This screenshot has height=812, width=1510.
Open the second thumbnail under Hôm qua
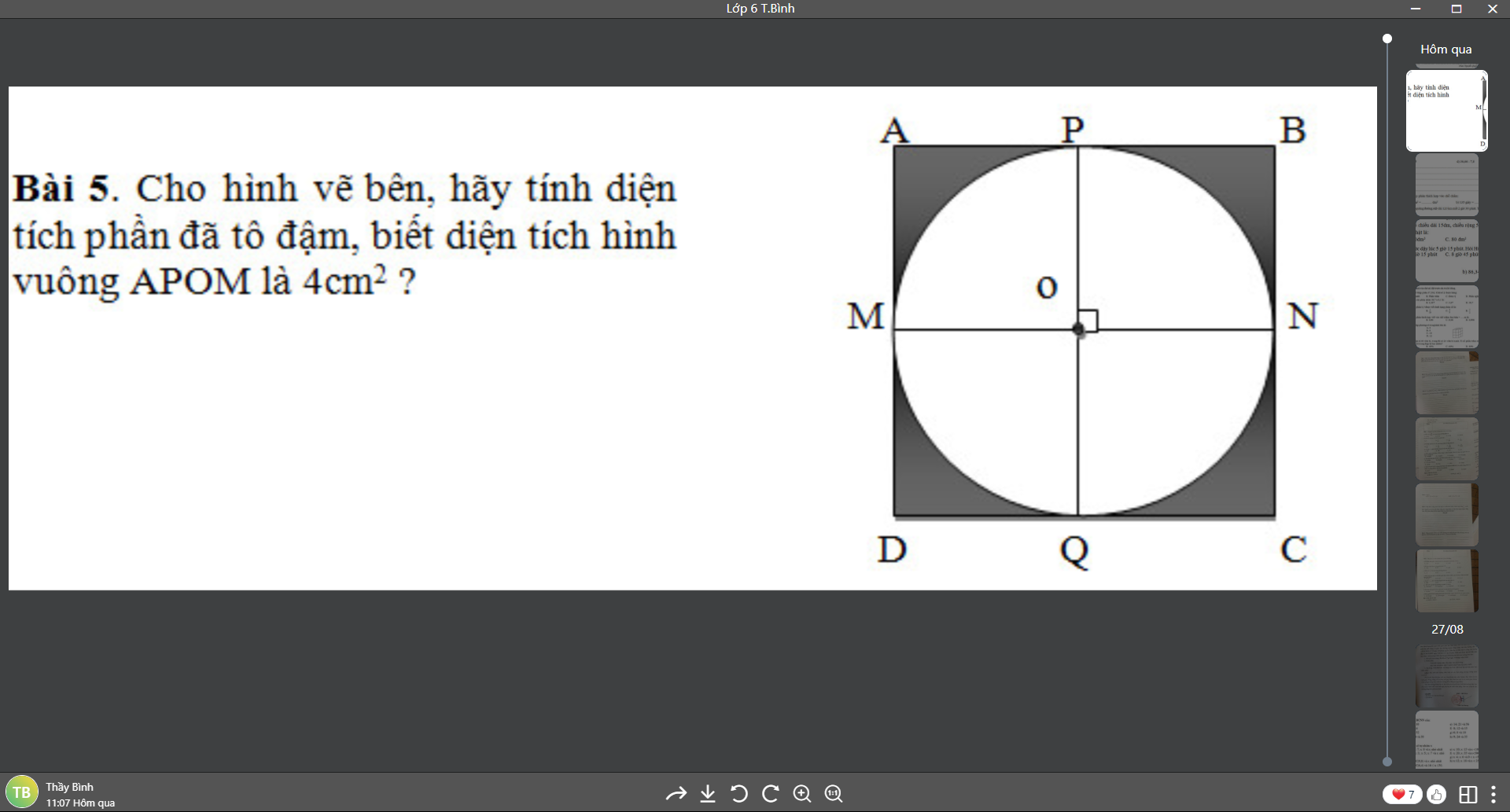pyautogui.click(x=1446, y=185)
